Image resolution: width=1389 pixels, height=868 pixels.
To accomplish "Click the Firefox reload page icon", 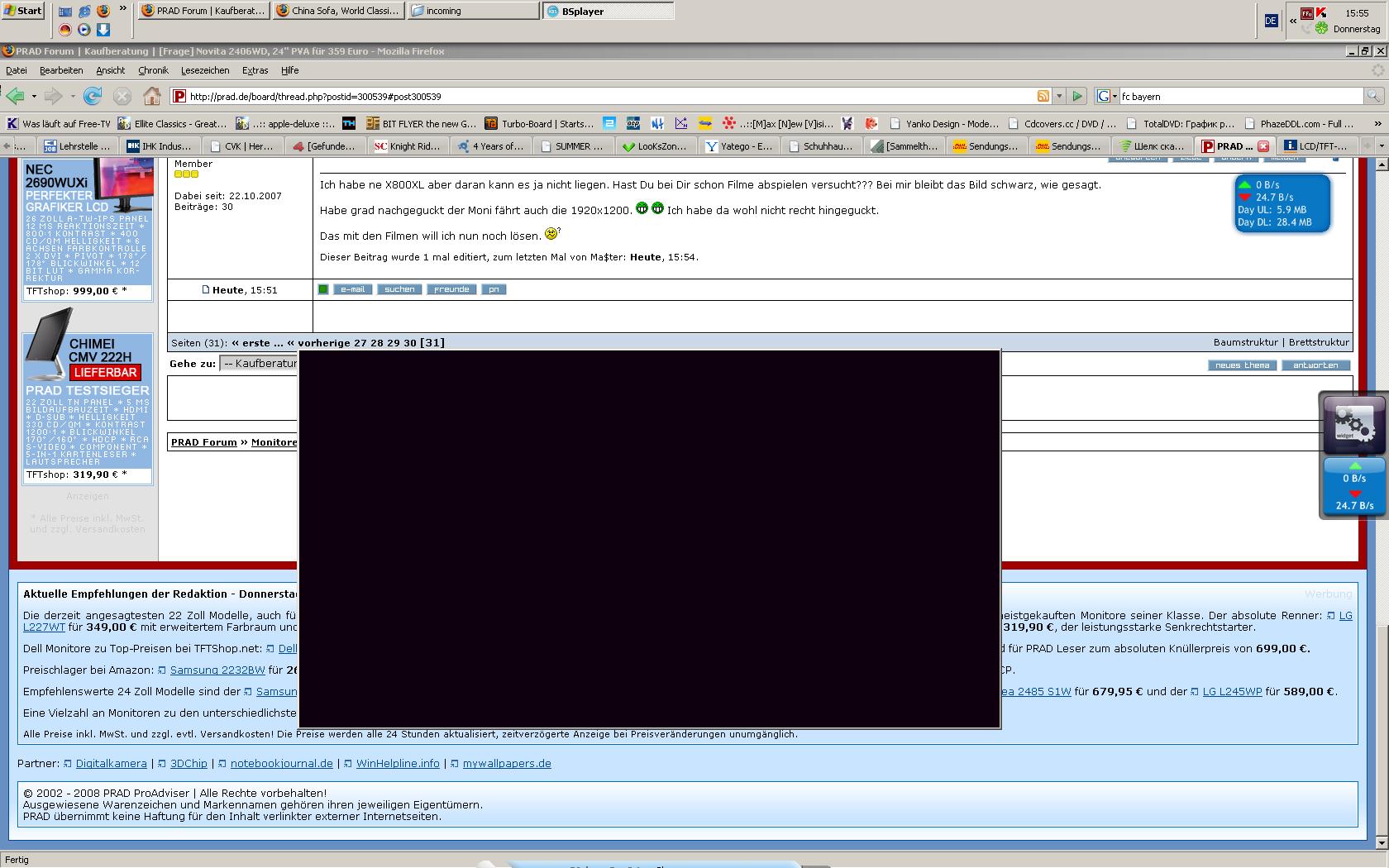I will 93,97.
